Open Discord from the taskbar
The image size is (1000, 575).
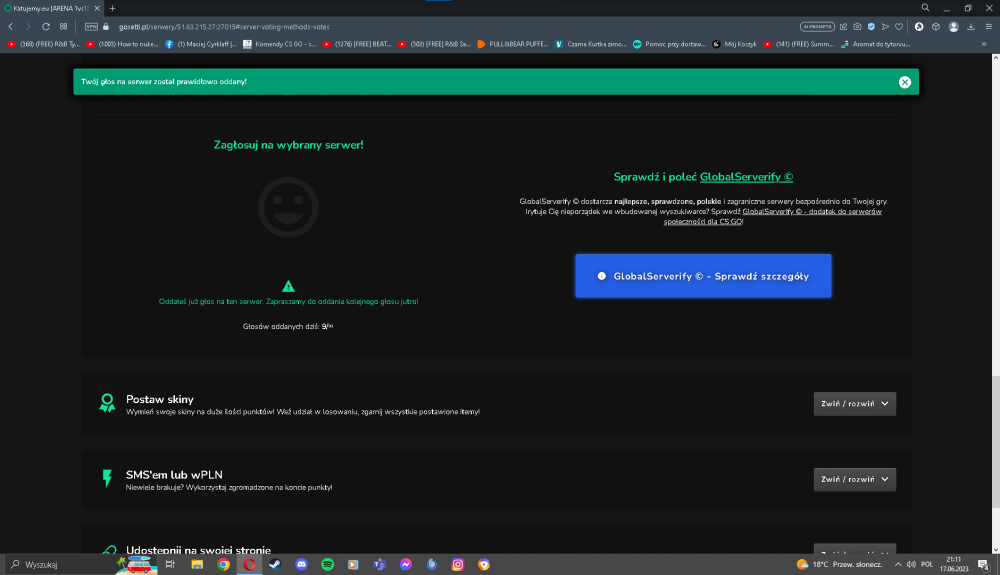coord(301,564)
